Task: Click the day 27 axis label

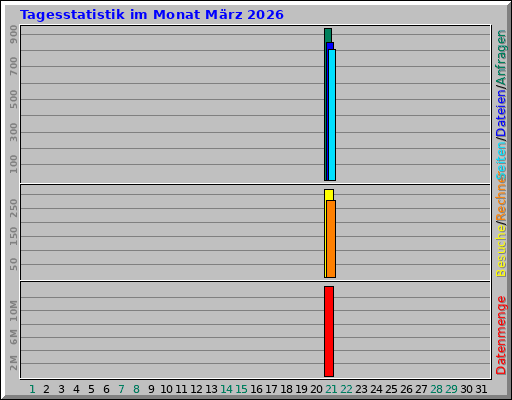Action: tap(421, 389)
